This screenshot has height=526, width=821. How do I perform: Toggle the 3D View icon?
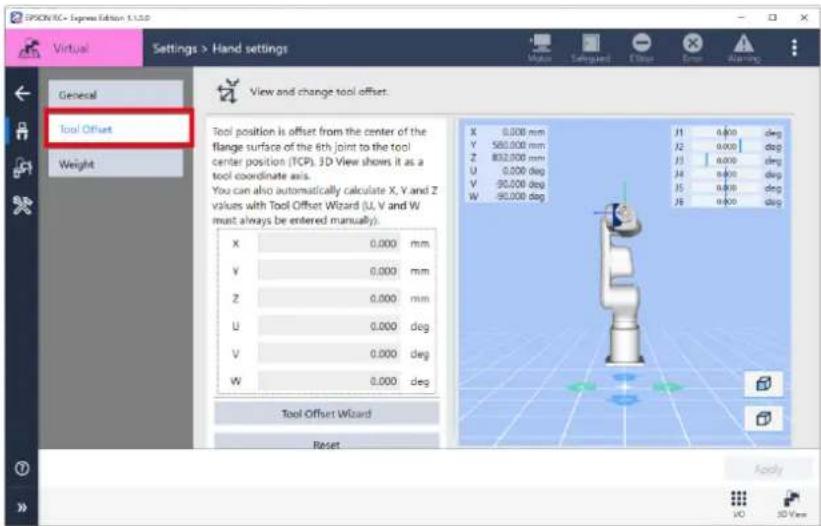791,504
